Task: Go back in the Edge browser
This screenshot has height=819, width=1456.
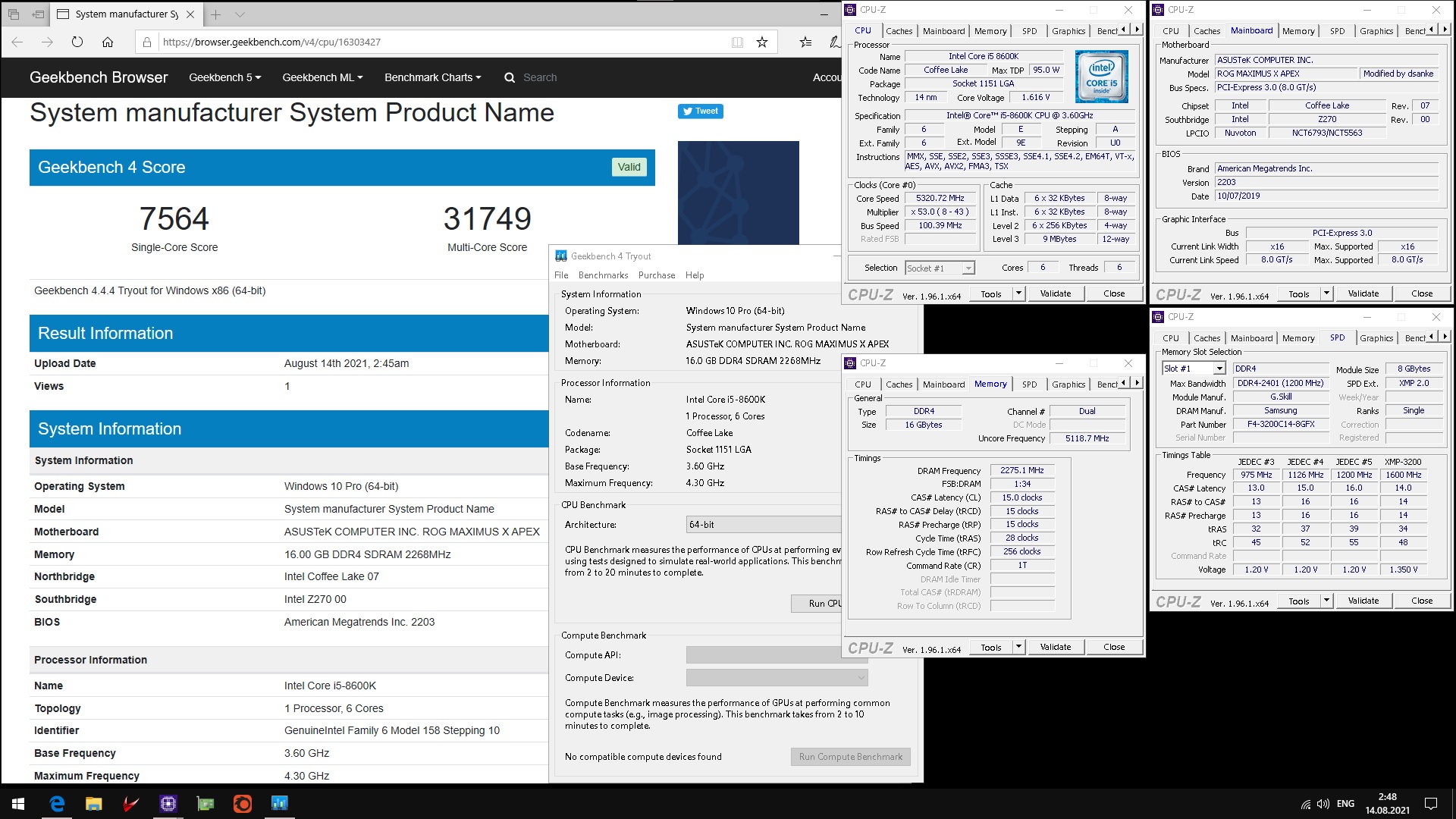Action: (17, 42)
